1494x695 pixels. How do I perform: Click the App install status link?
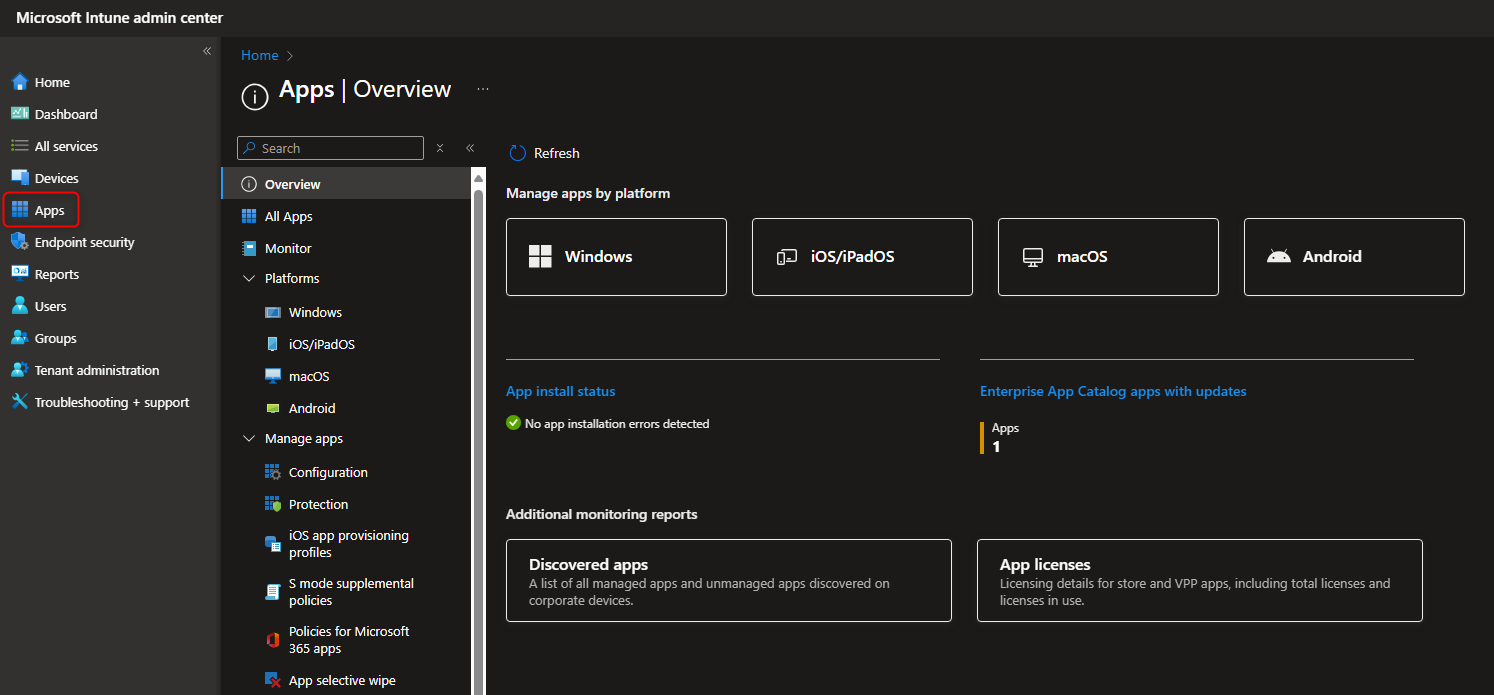coord(560,391)
